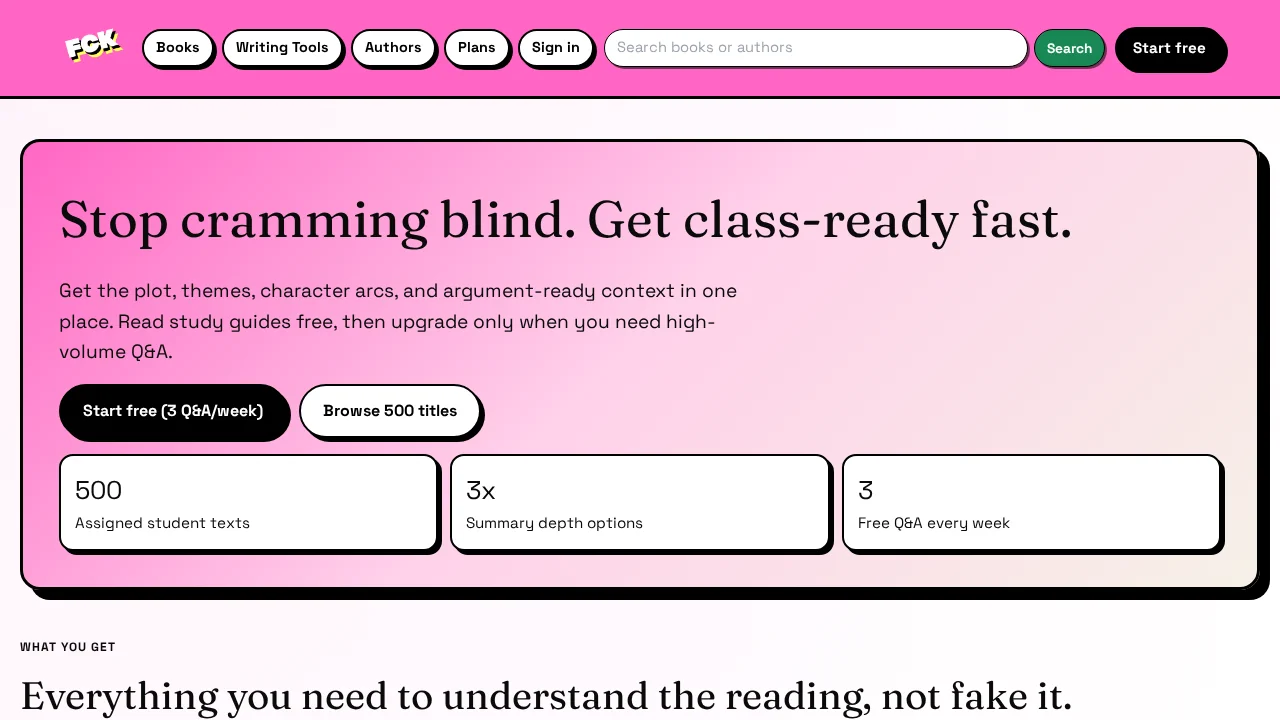Select Sign in from the navigation

(556, 47)
